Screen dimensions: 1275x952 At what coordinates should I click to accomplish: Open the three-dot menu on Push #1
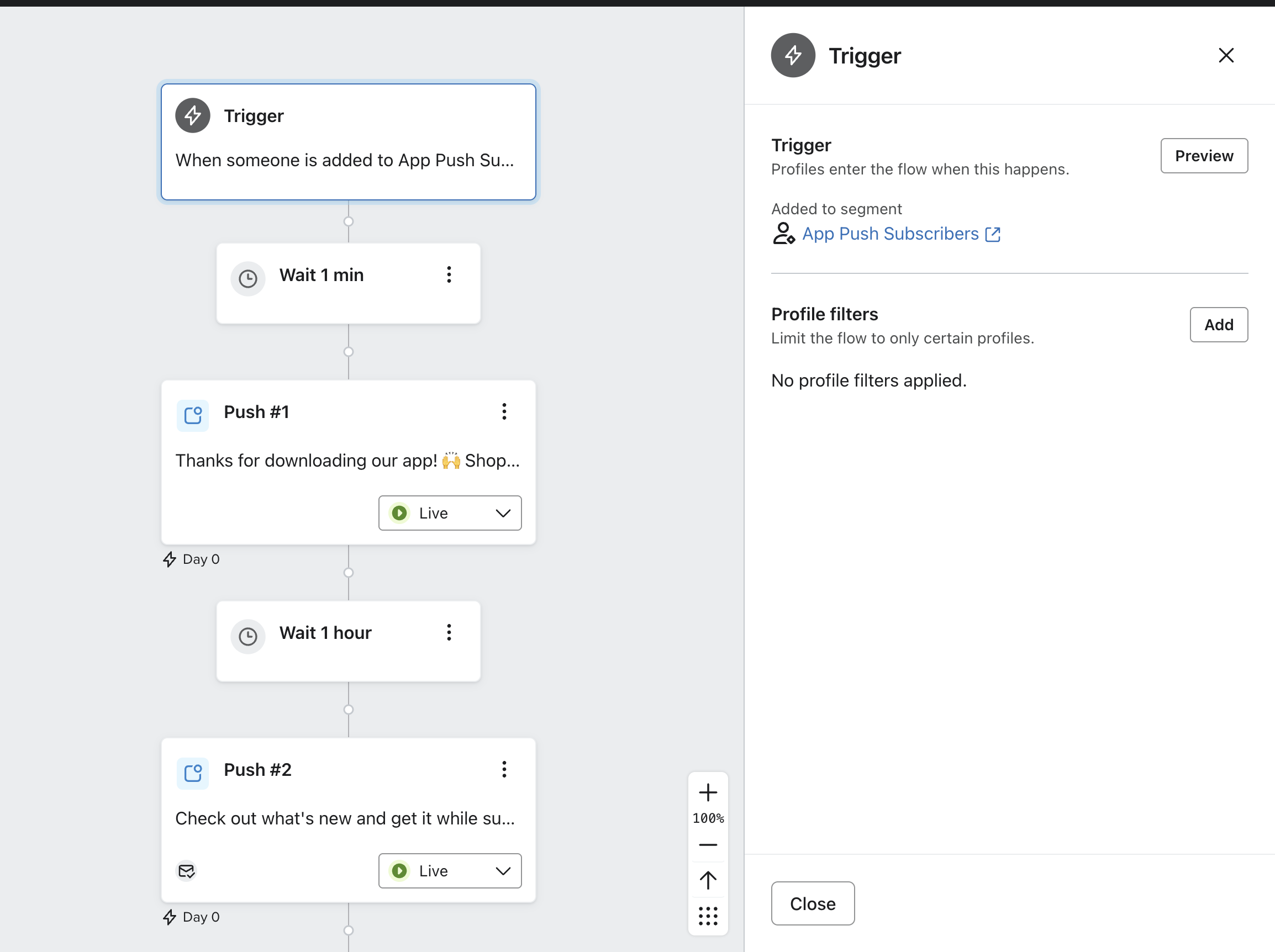coord(504,411)
